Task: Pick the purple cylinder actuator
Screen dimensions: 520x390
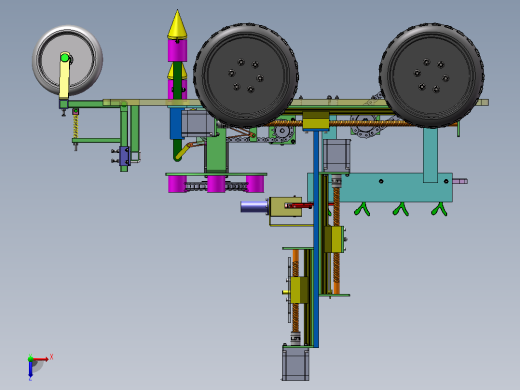Action: (254, 207)
